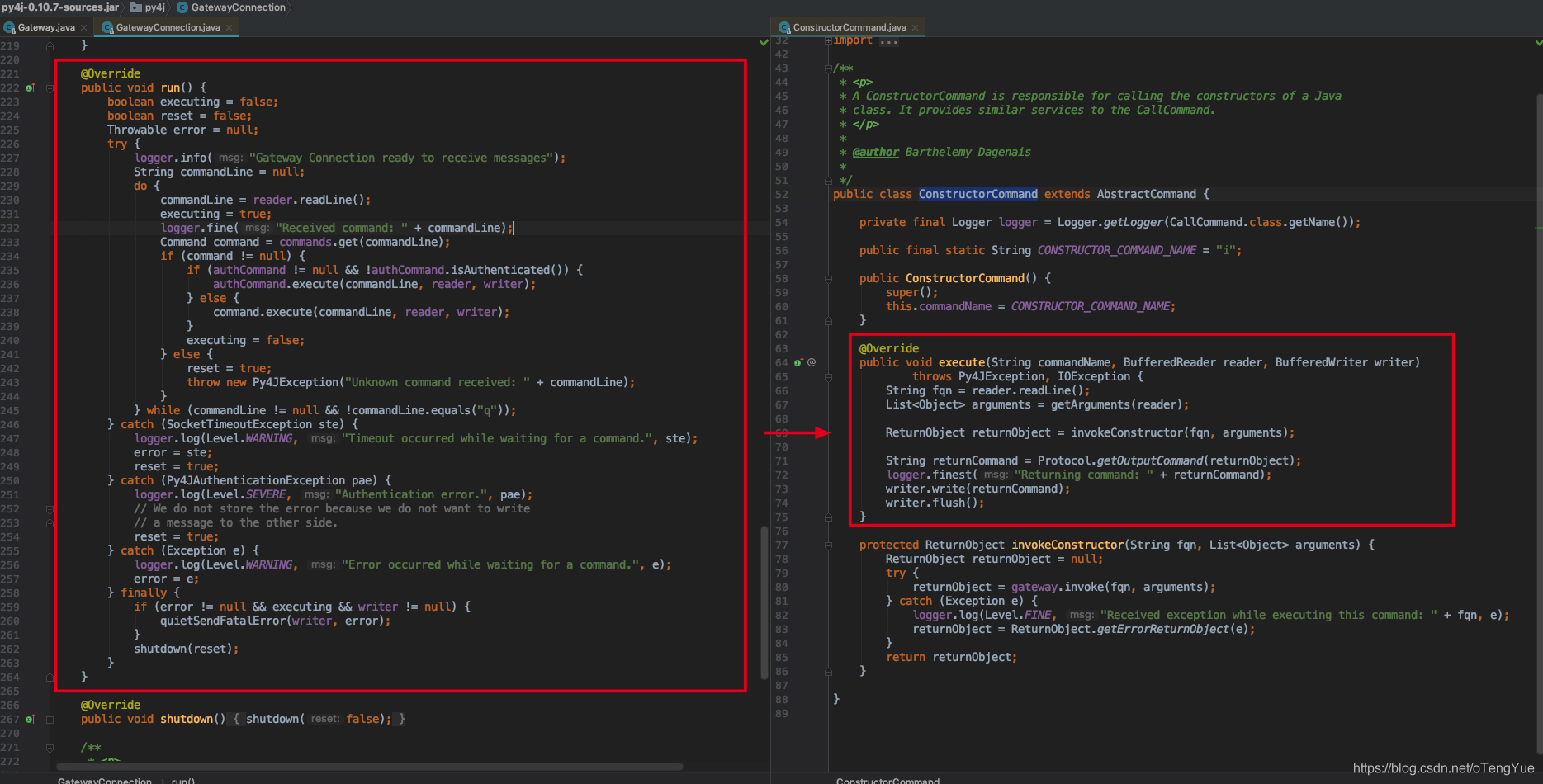Click Py4JAuthenticationException in the catch clause
The width and height of the screenshot is (1543, 784).
(x=256, y=480)
